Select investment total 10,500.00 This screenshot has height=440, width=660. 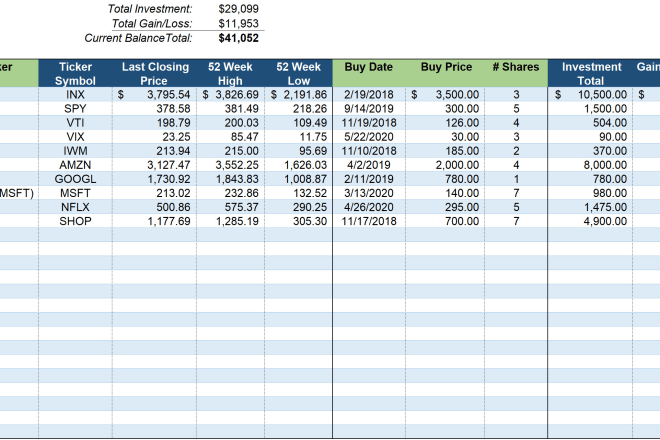[x=590, y=95]
